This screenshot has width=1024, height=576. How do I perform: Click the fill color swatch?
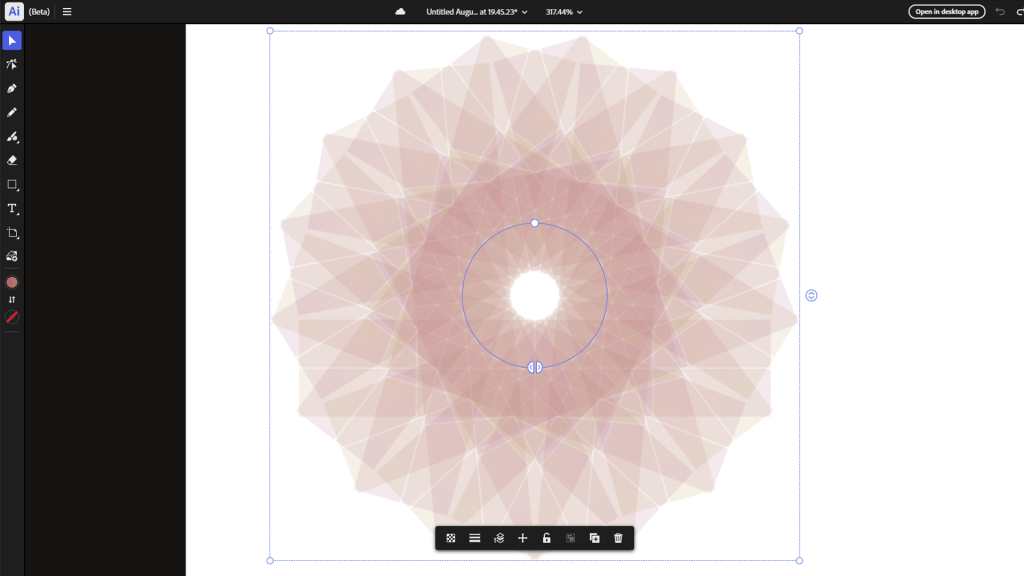point(12,282)
